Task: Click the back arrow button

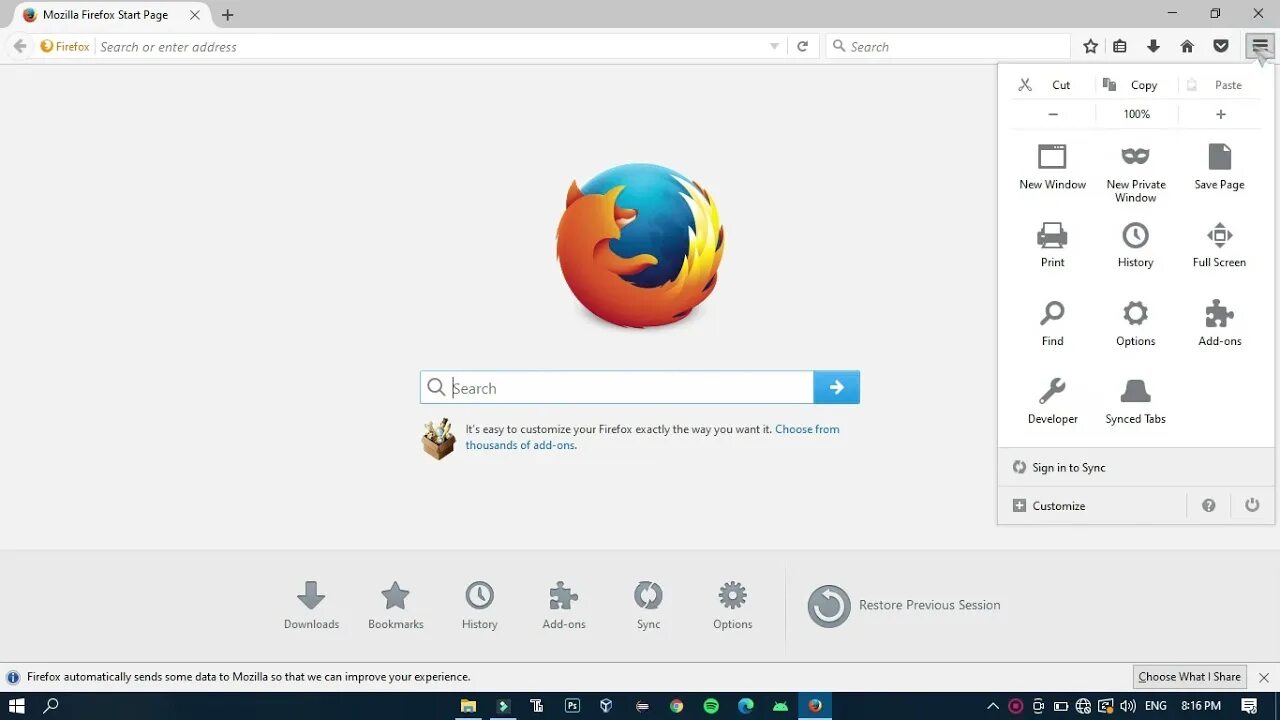Action: [x=20, y=46]
